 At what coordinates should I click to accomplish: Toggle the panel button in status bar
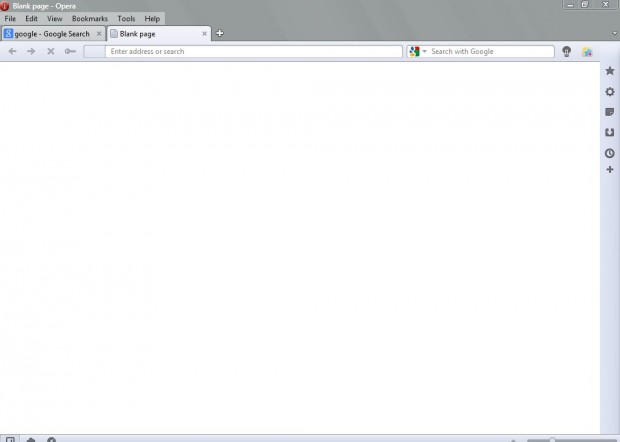click(x=10, y=439)
